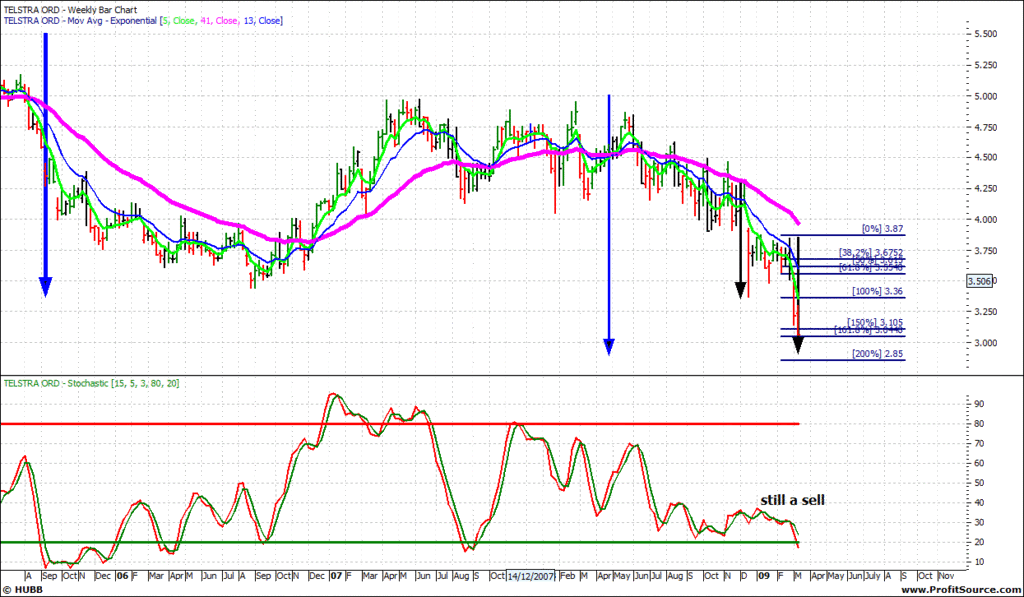Viewport: 1024px width, 597px height.
Task: Click the "07" year label on time axis
Action: 336,576
